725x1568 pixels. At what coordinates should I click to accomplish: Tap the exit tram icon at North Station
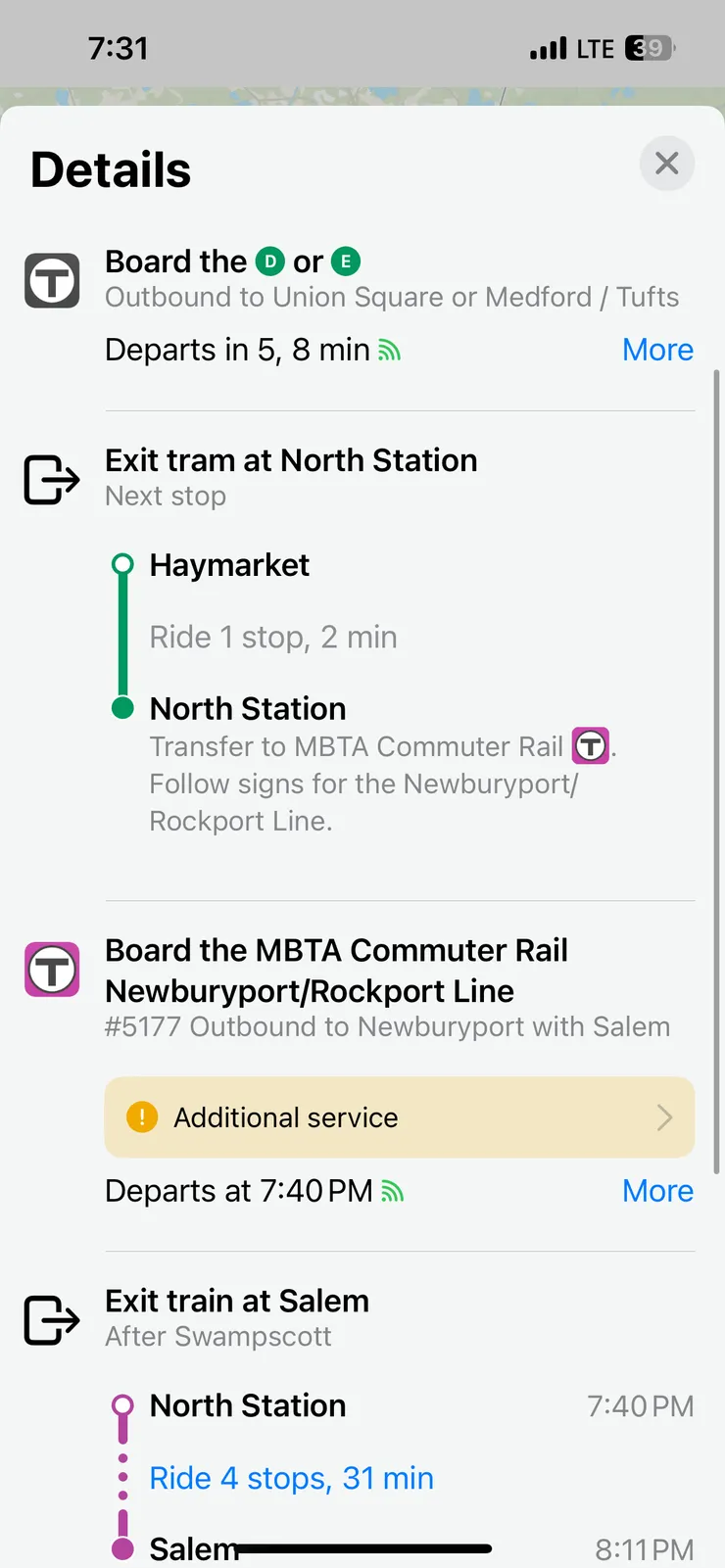coord(51,480)
